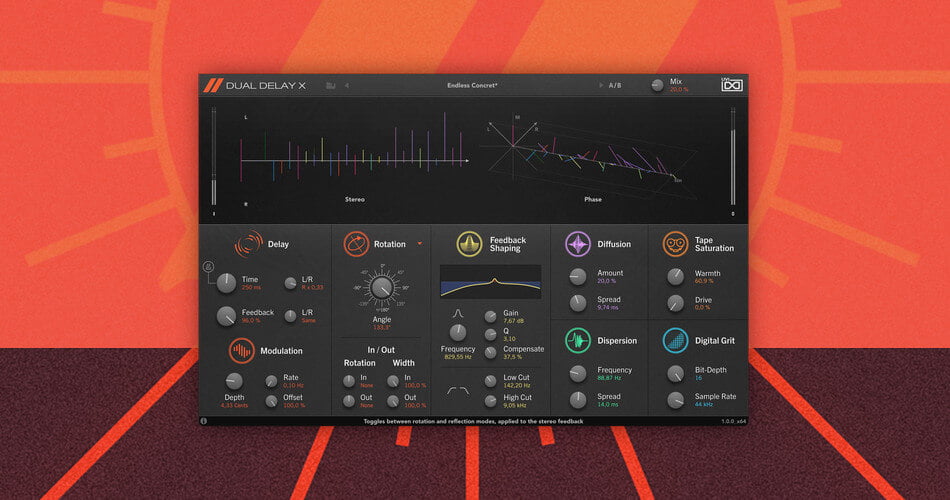The image size is (950, 500).
Task: Click the Mix knob in header
Action: (x=657, y=85)
